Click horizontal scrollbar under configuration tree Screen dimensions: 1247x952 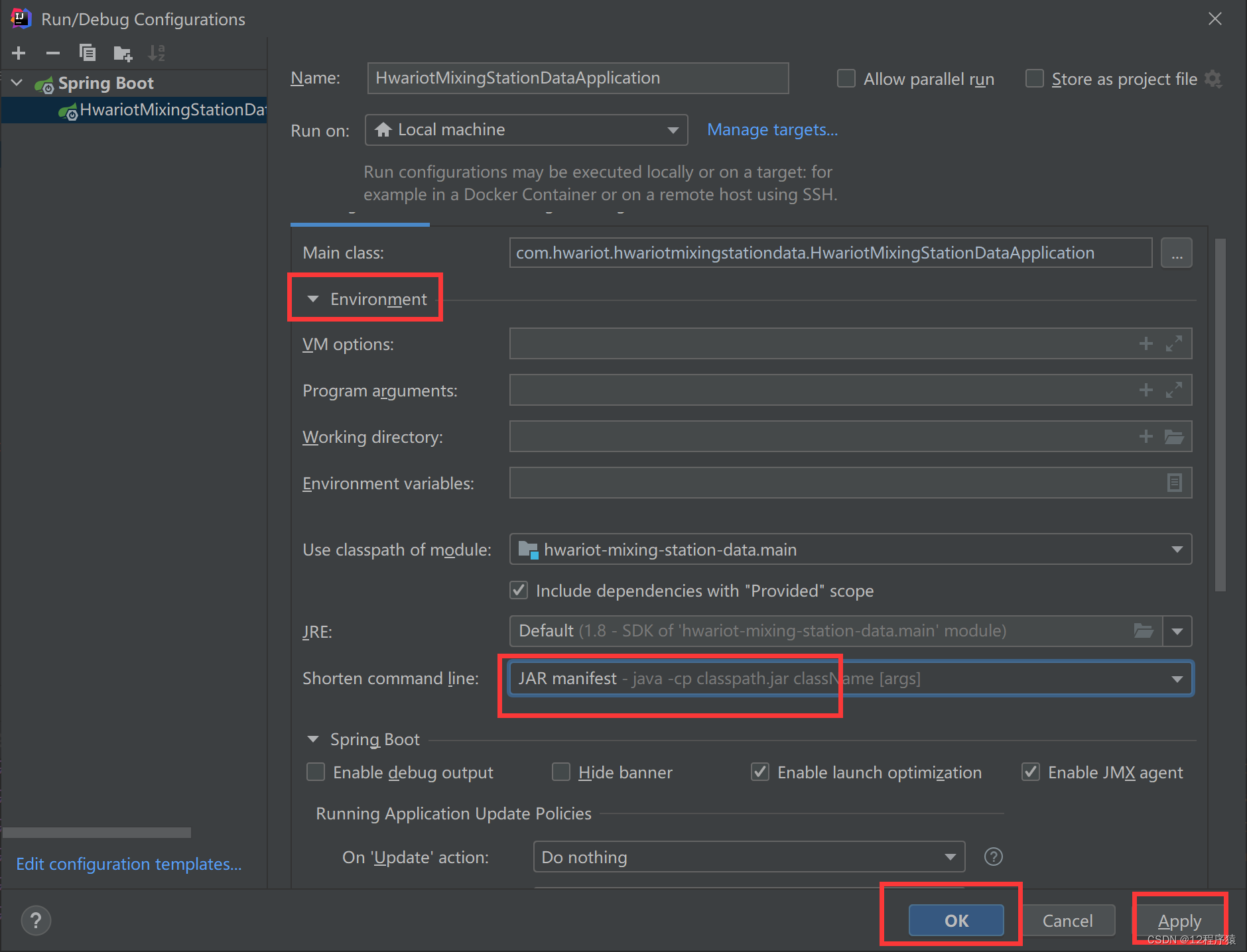tap(97, 832)
